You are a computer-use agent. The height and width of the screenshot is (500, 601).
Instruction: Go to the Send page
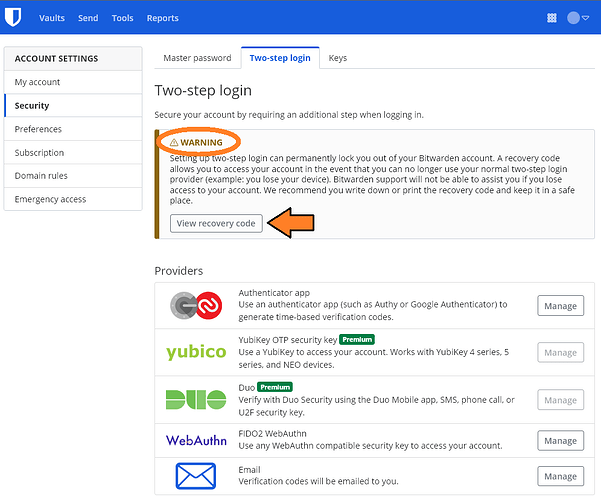[88, 18]
